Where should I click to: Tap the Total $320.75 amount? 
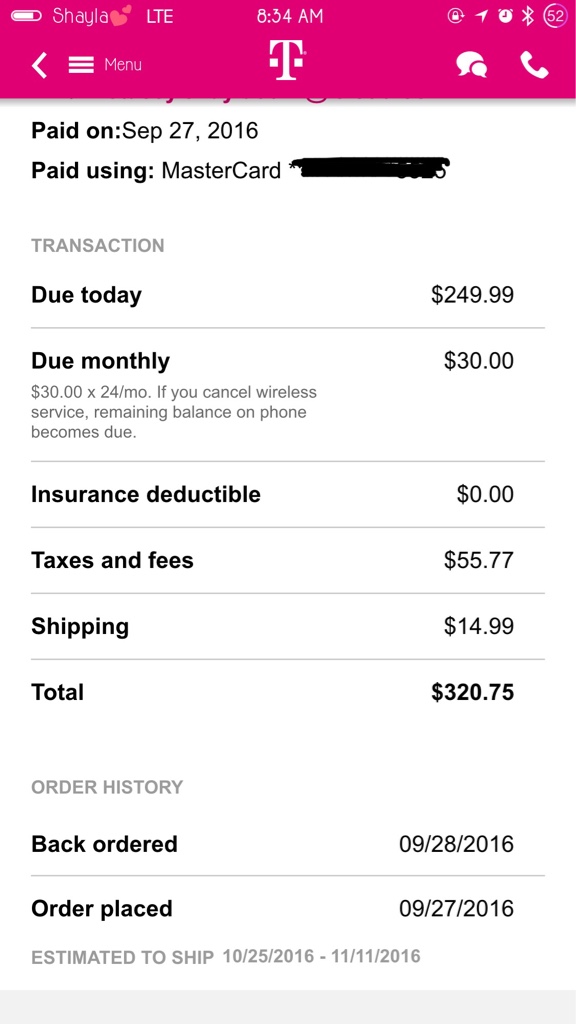click(x=472, y=692)
